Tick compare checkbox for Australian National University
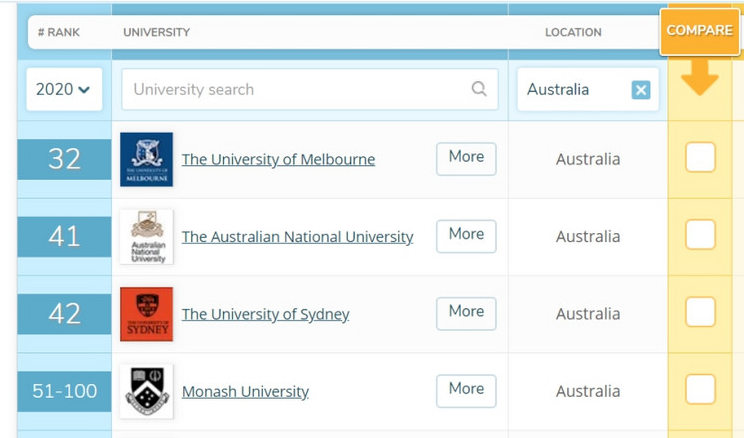 [x=700, y=234]
